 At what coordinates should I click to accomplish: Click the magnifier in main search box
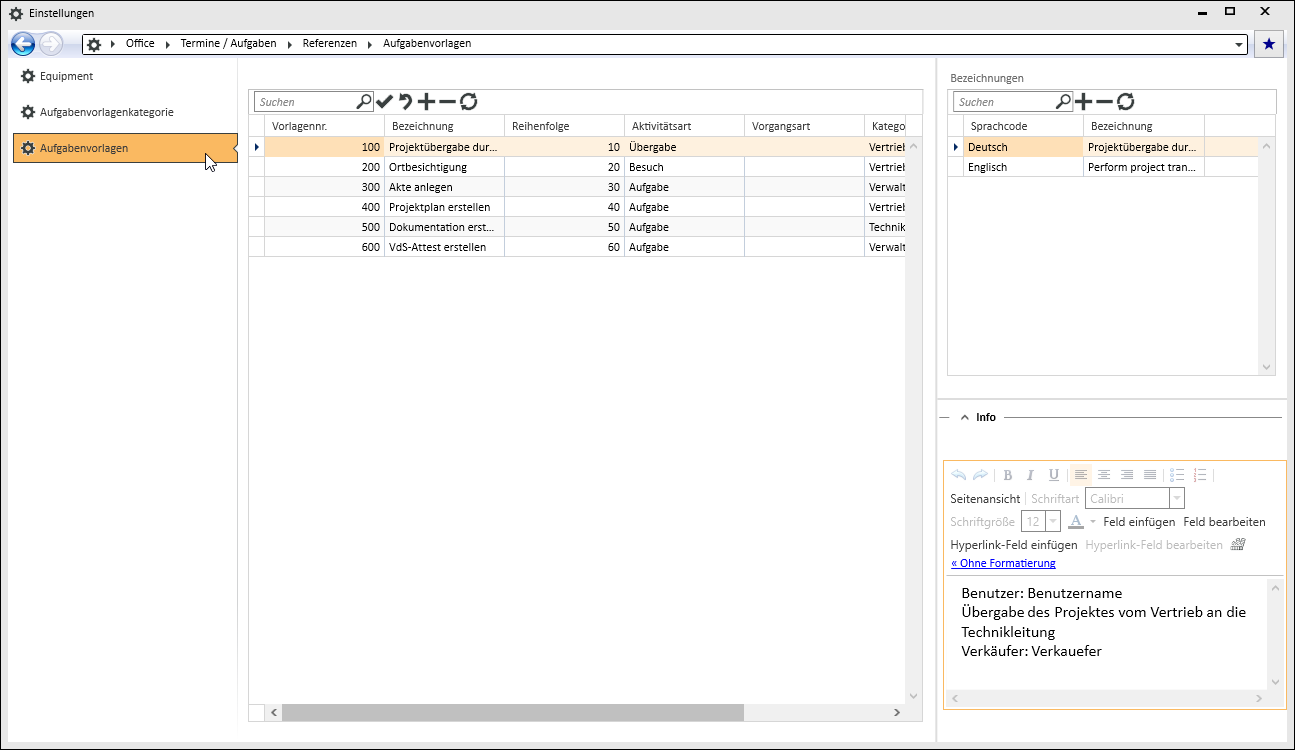[x=364, y=101]
